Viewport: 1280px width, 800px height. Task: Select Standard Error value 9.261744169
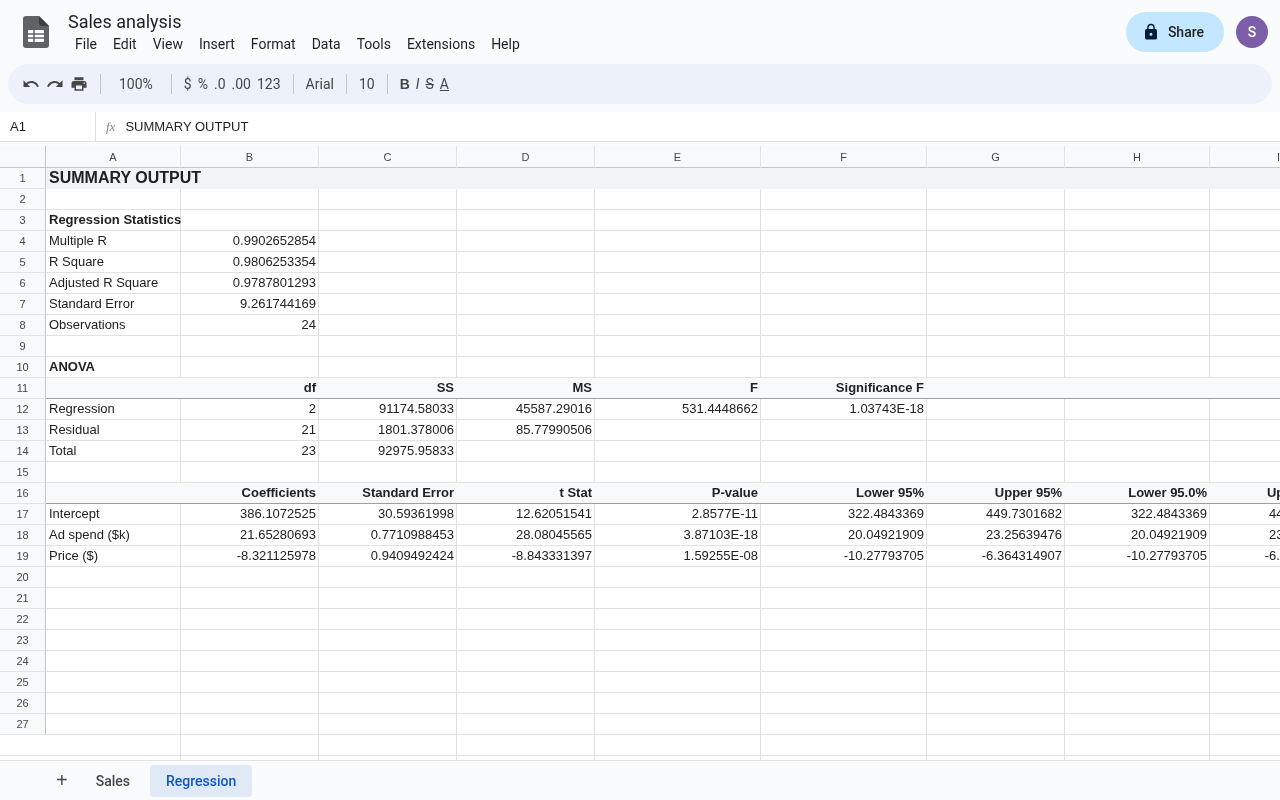pos(250,304)
